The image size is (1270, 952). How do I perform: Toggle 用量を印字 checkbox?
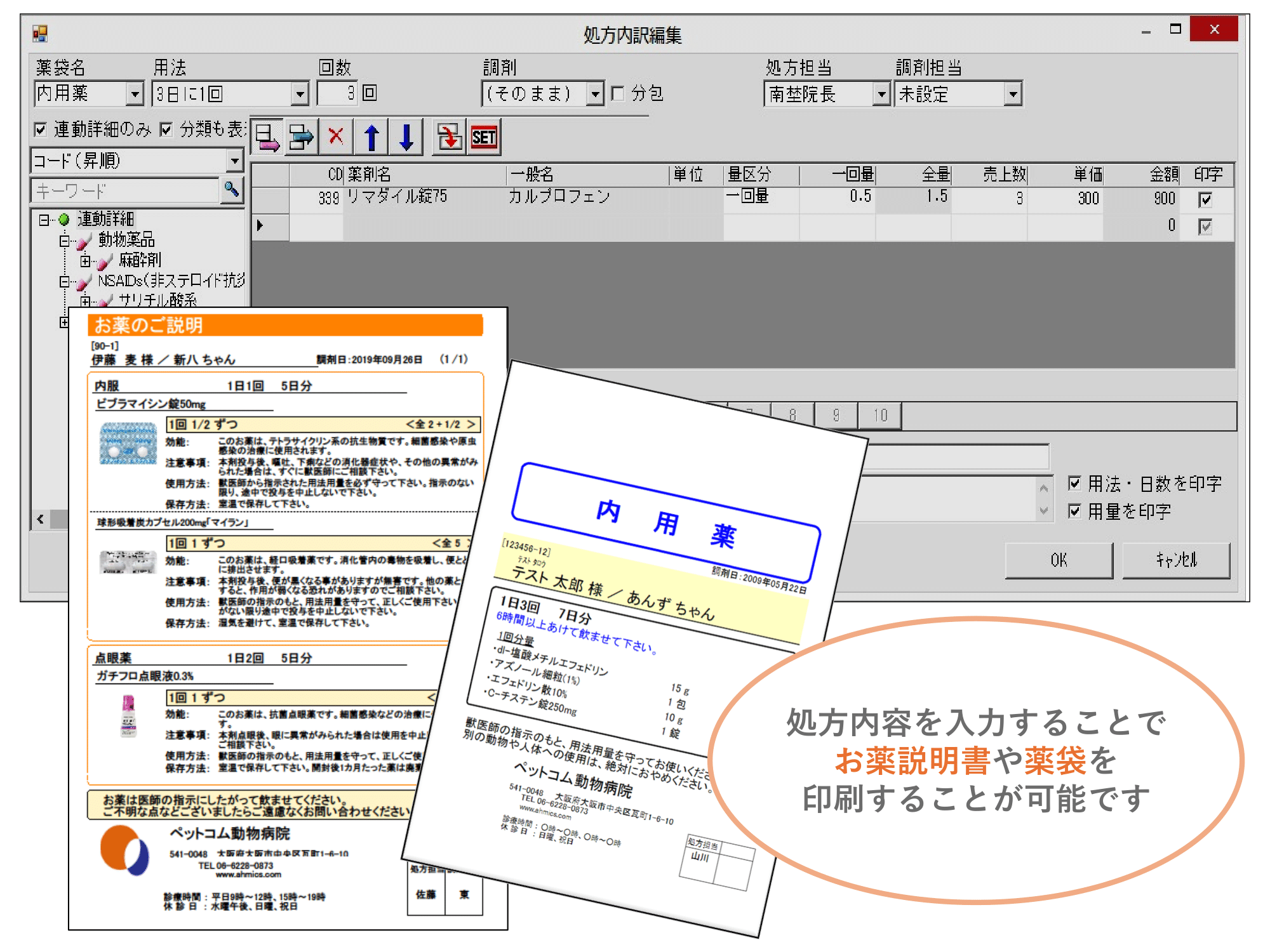click(x=1074, y=511)
